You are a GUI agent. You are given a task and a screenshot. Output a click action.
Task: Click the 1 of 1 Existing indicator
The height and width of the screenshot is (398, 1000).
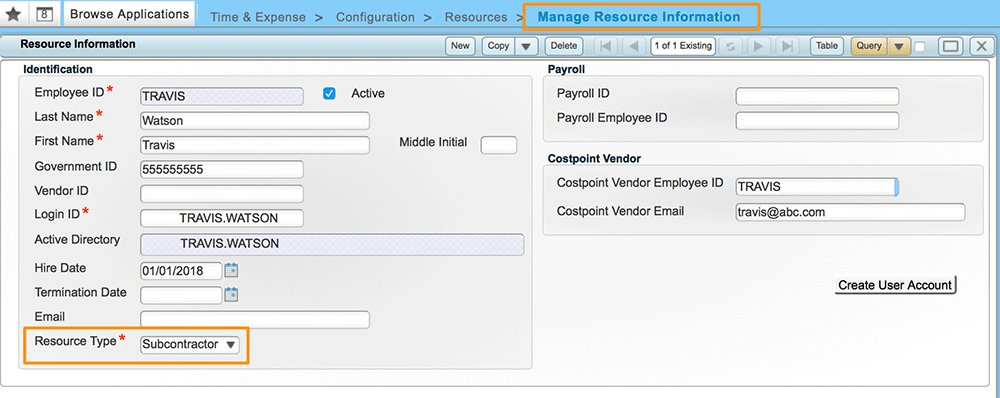682,46
